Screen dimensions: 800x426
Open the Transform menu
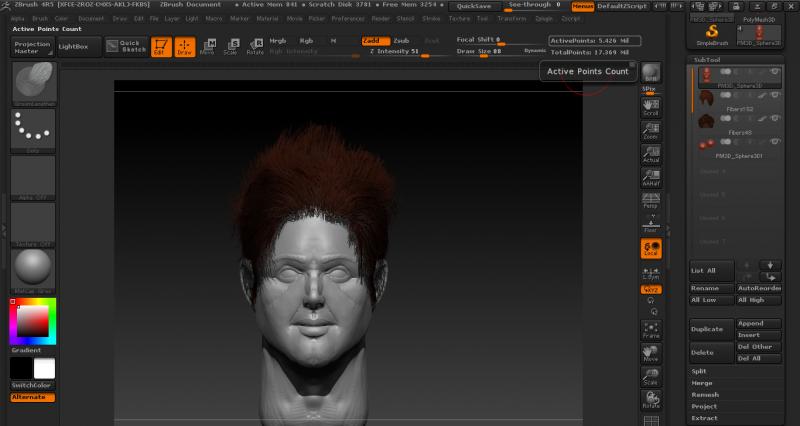click(511, 18)
